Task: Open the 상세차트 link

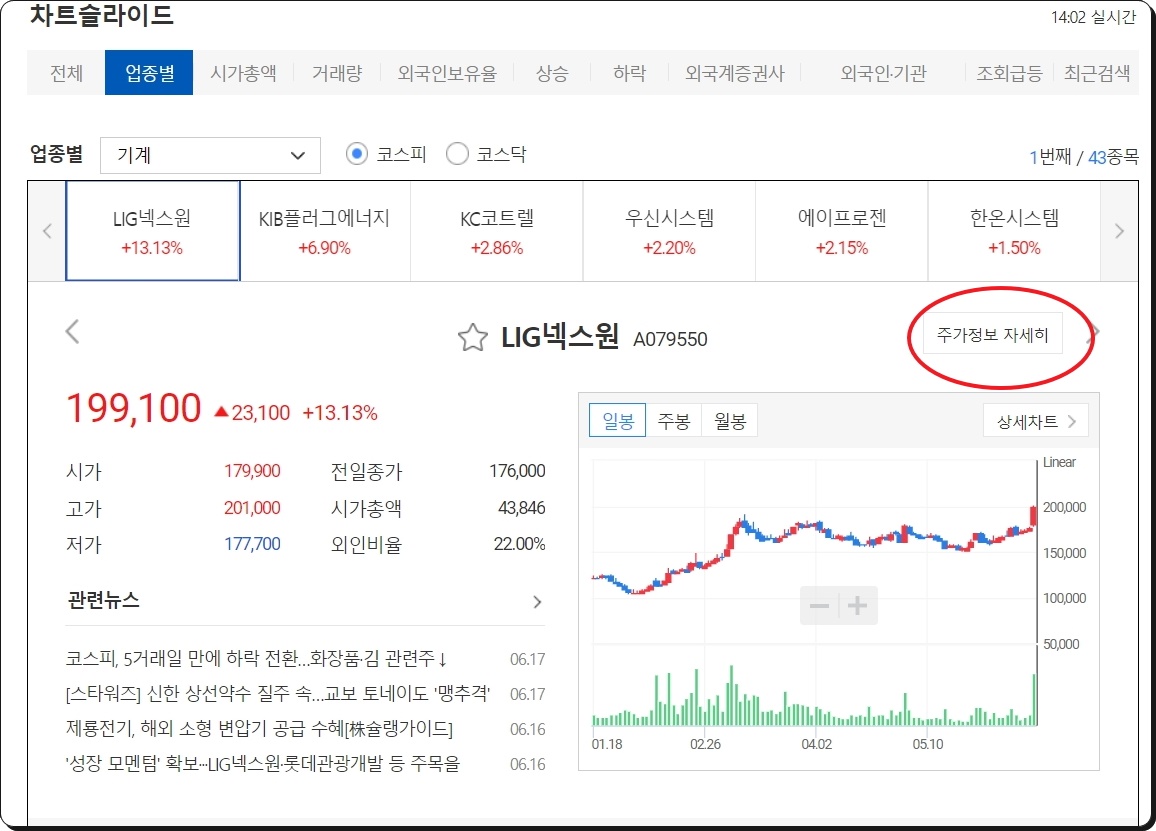Action: 1036,421
